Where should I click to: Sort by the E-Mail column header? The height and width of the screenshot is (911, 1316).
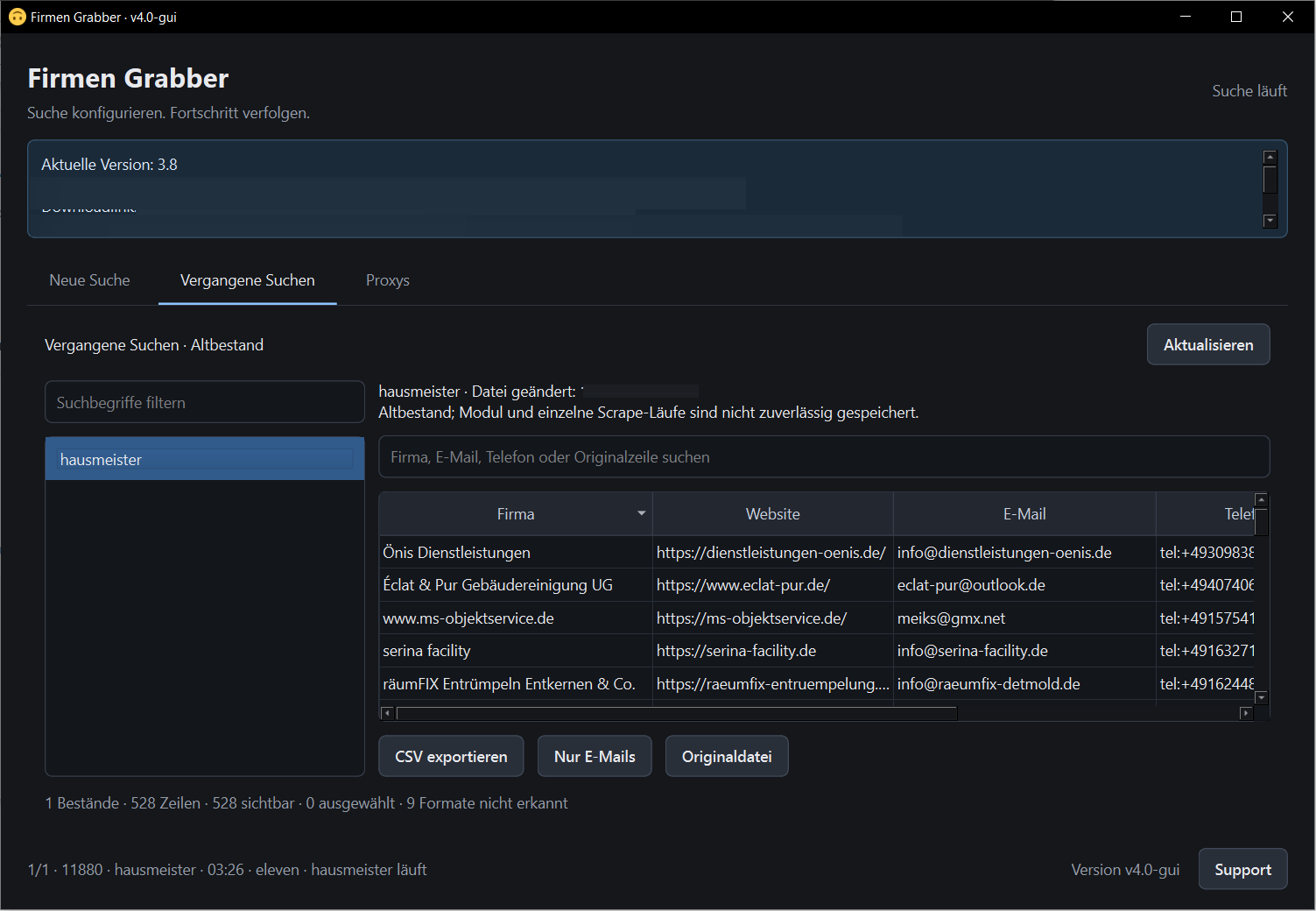coord(1024,514)
